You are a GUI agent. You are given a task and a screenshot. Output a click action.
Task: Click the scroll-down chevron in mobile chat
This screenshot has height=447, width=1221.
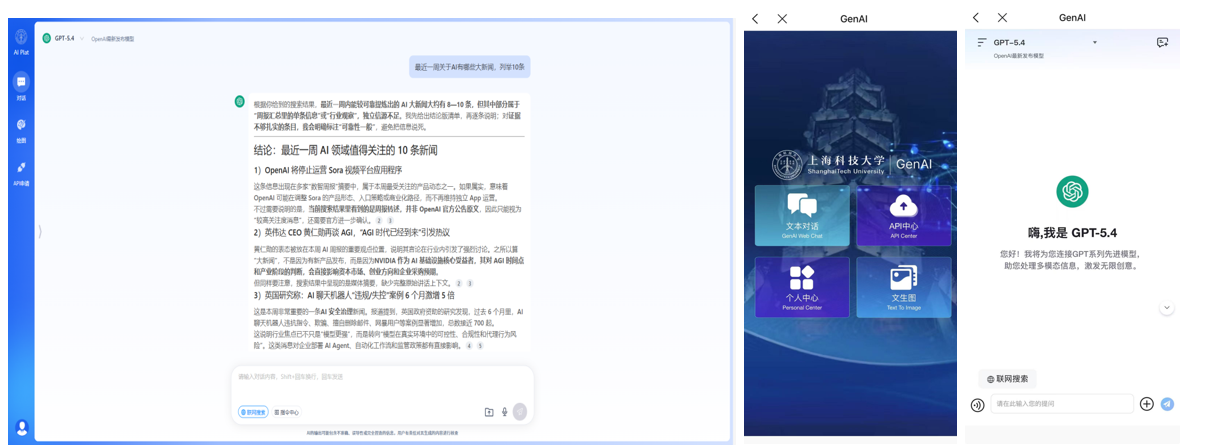click(x=1167, y=308)
